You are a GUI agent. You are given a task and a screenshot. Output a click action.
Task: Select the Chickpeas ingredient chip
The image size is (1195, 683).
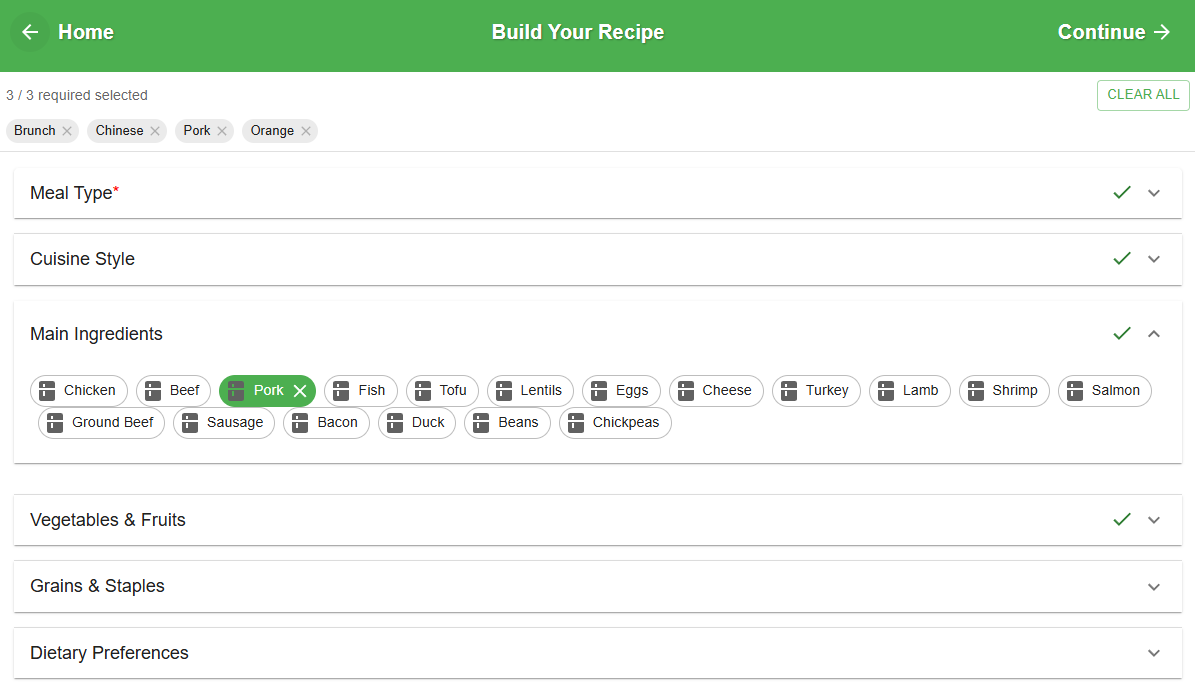pos(615,423)
